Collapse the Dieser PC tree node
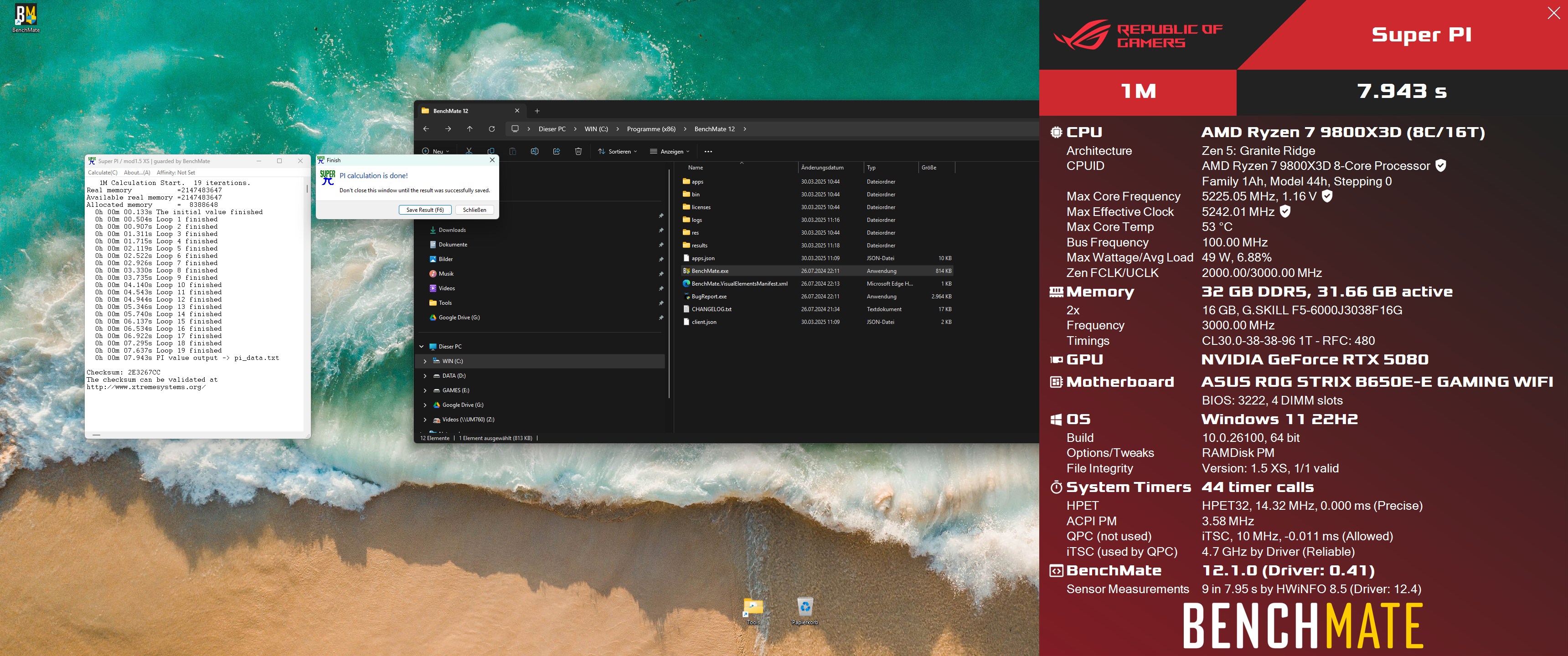The width and height of the screenshot is (1568, 656). coord(421,347)
